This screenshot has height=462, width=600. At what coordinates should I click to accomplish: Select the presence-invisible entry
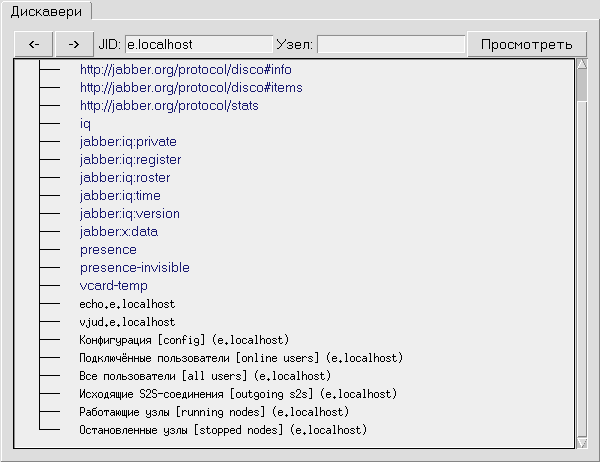click(135, 268)
